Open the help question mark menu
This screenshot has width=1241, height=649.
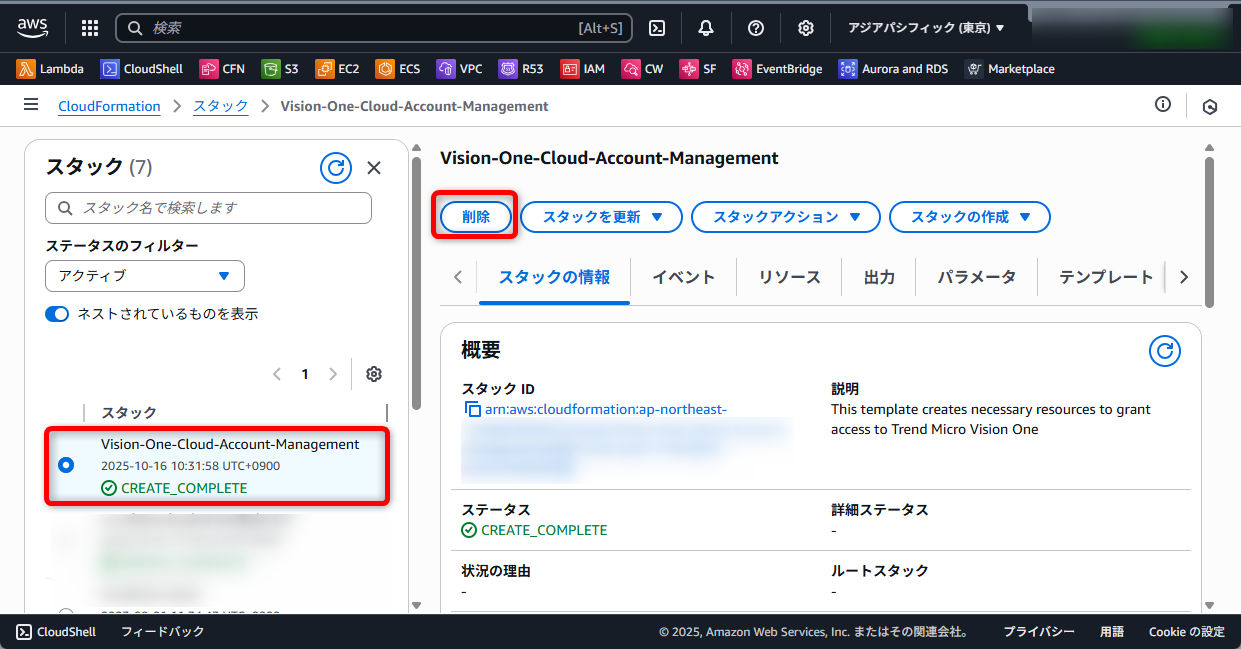[x=756, y=28]
